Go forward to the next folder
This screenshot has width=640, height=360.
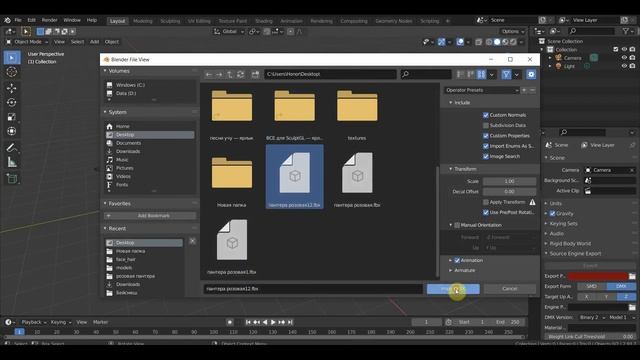(x=219, y=74)
